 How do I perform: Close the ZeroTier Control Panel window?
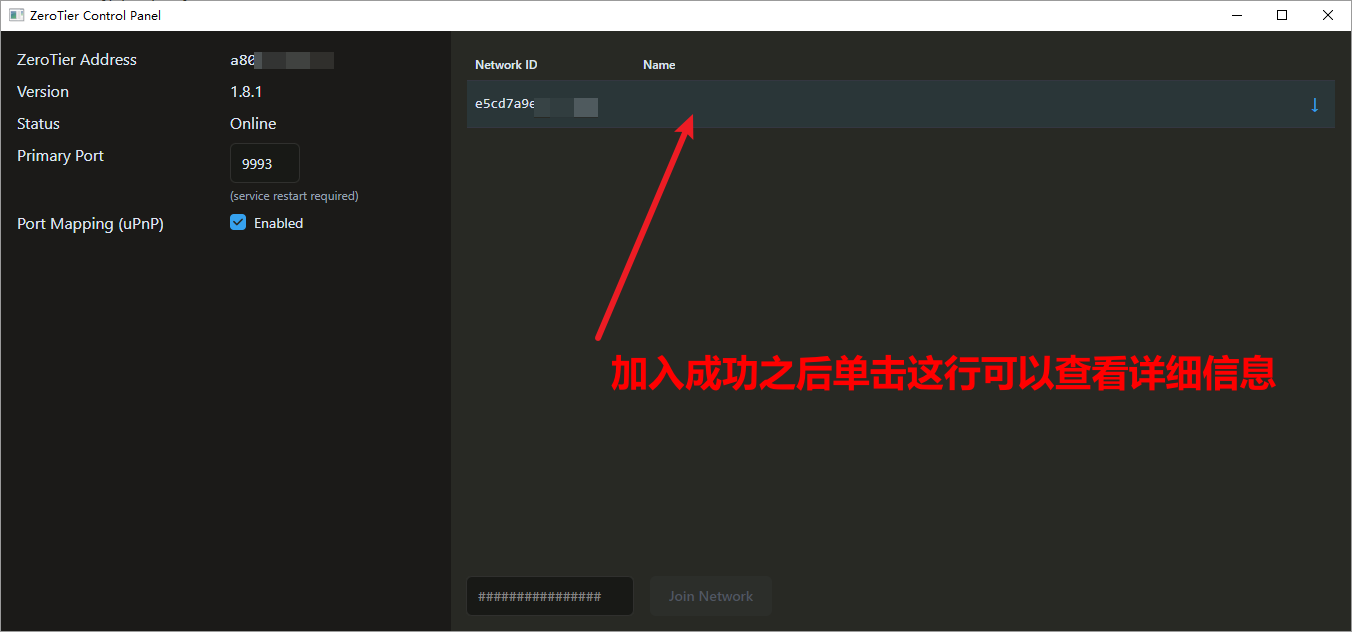click(1328, 15)
